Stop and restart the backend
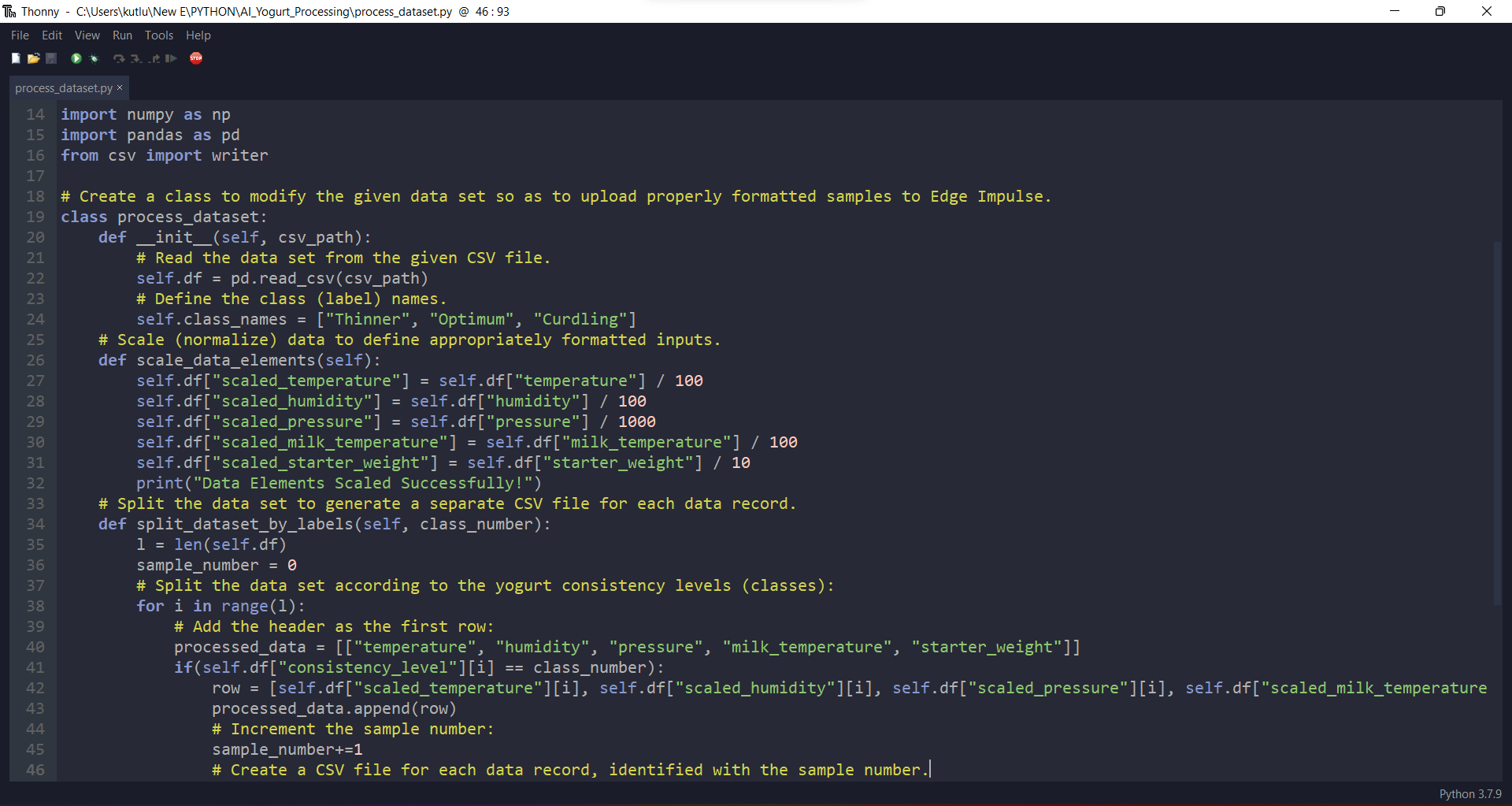 point(196,58)
